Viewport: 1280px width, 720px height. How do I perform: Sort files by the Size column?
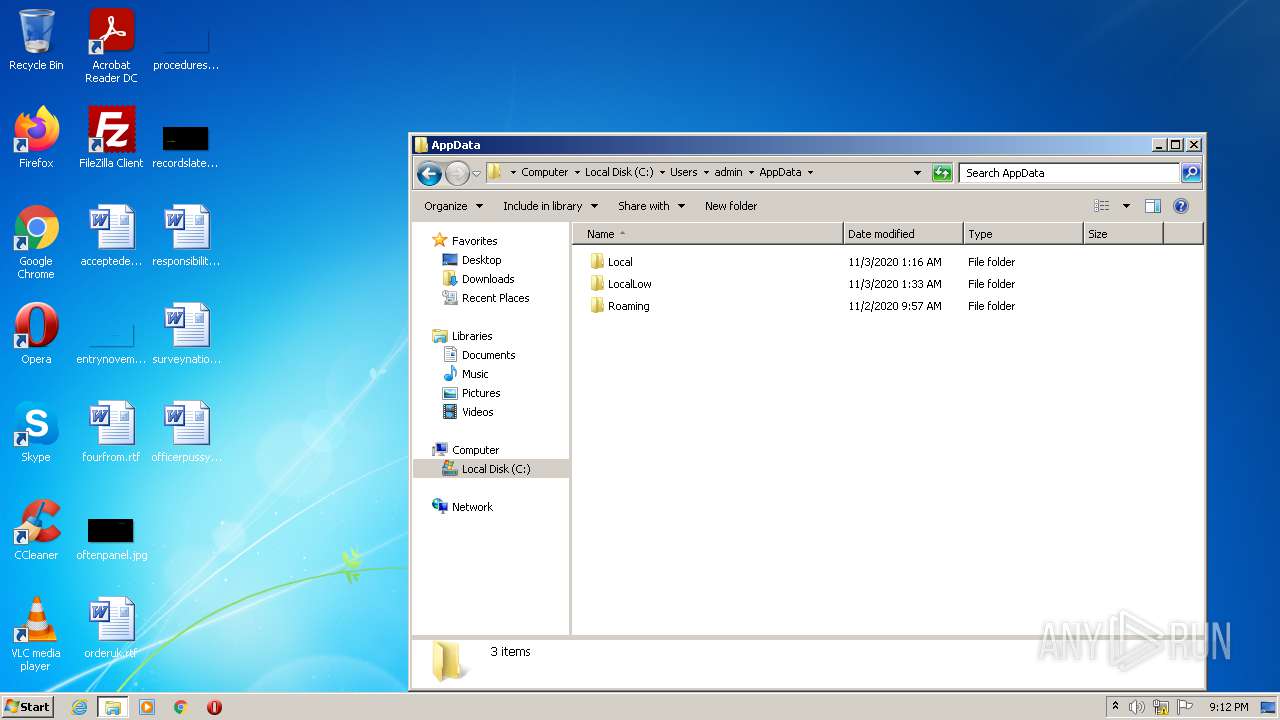pyautogui.click(x=1123, y=234)
